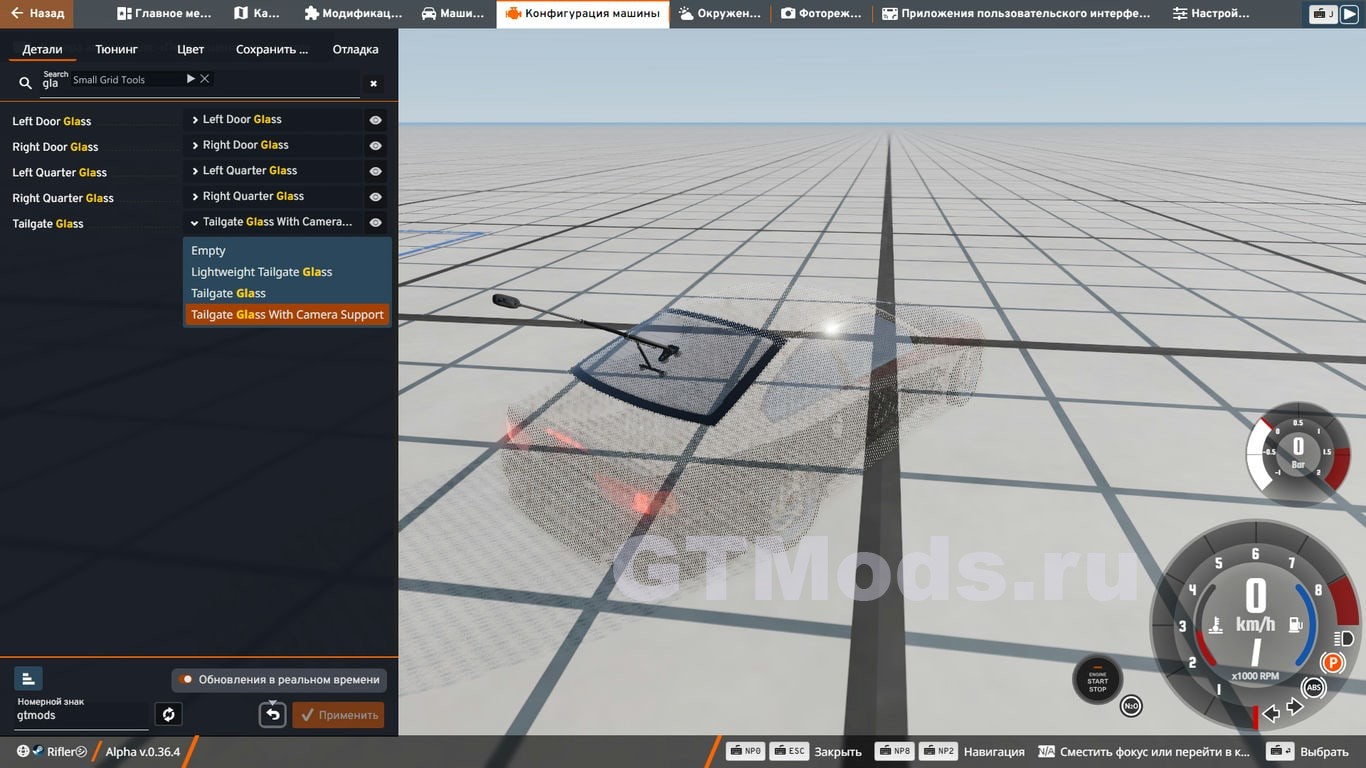Click the Выбрать select hint
This screenshot has height=768, width=1366.
tap(1324, 752)
